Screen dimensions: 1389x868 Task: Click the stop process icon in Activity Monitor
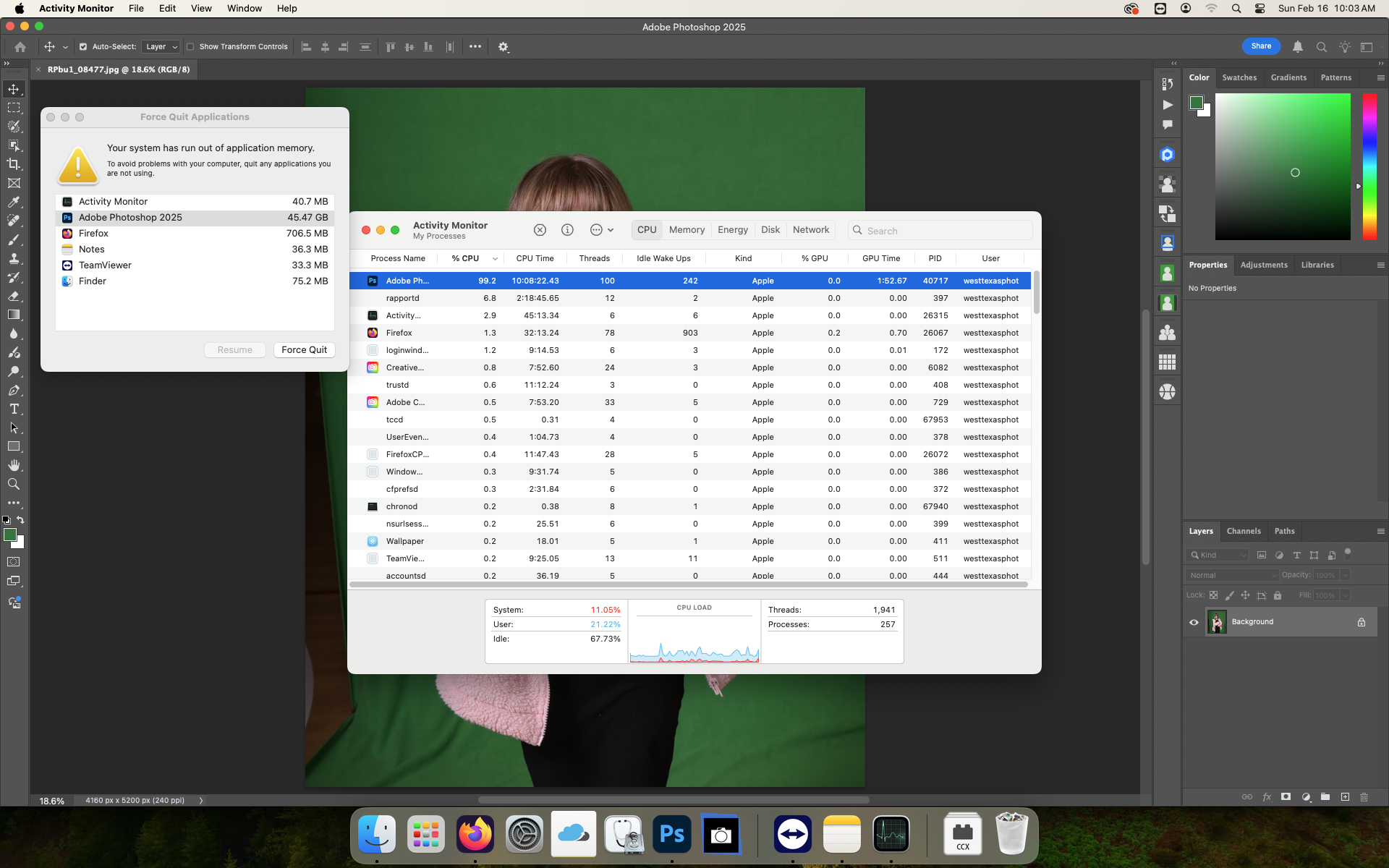point(540,230)
